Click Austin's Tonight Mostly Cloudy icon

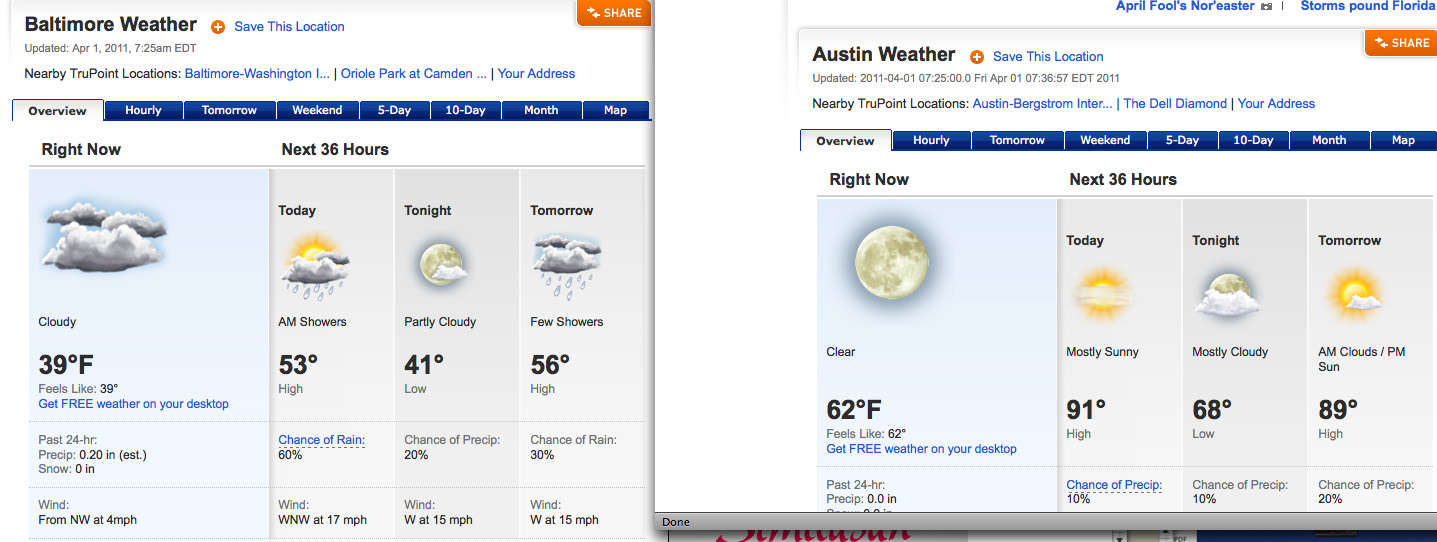click(x=1228, y=294)
